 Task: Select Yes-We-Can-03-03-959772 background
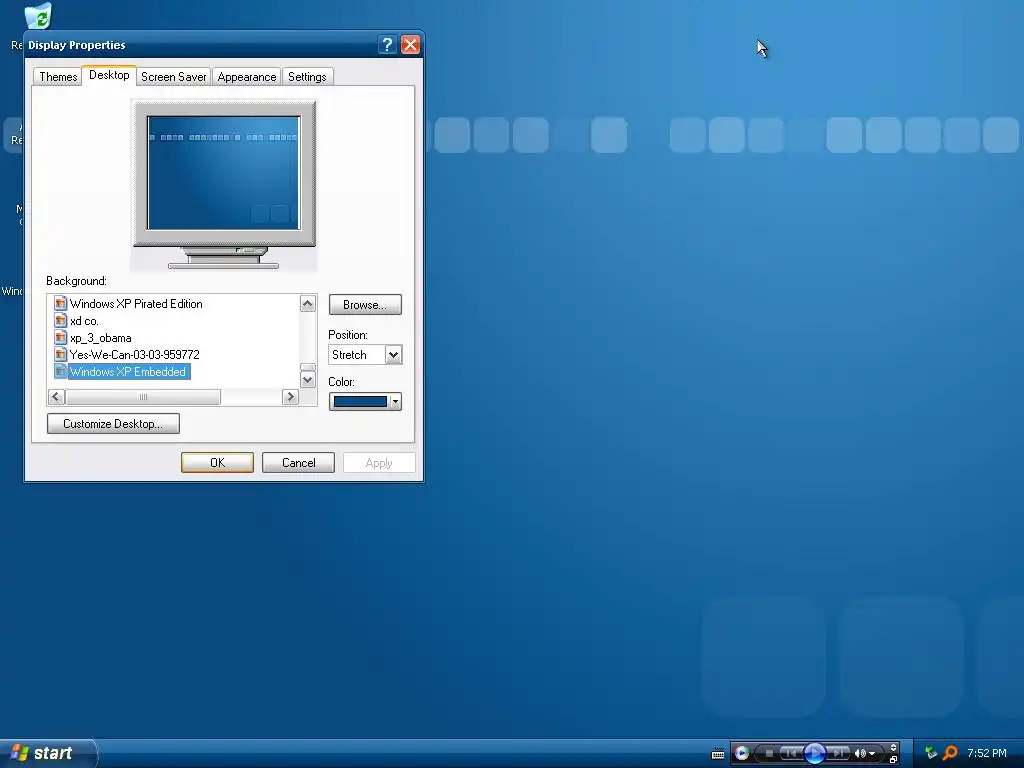pos(135,355)
